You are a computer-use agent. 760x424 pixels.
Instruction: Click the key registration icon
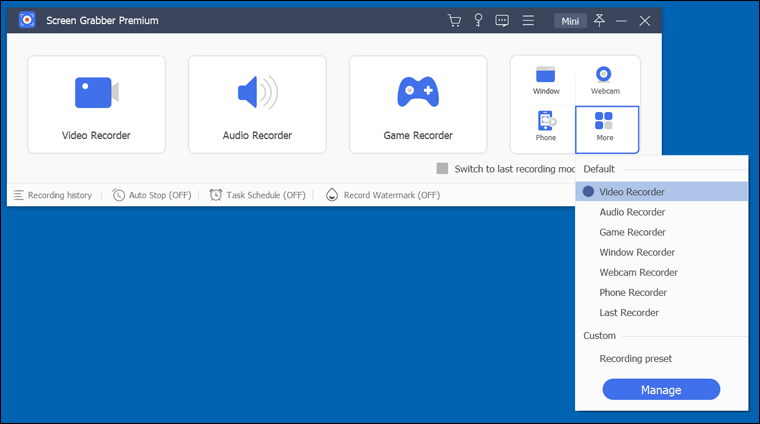[x=478, y=20]
